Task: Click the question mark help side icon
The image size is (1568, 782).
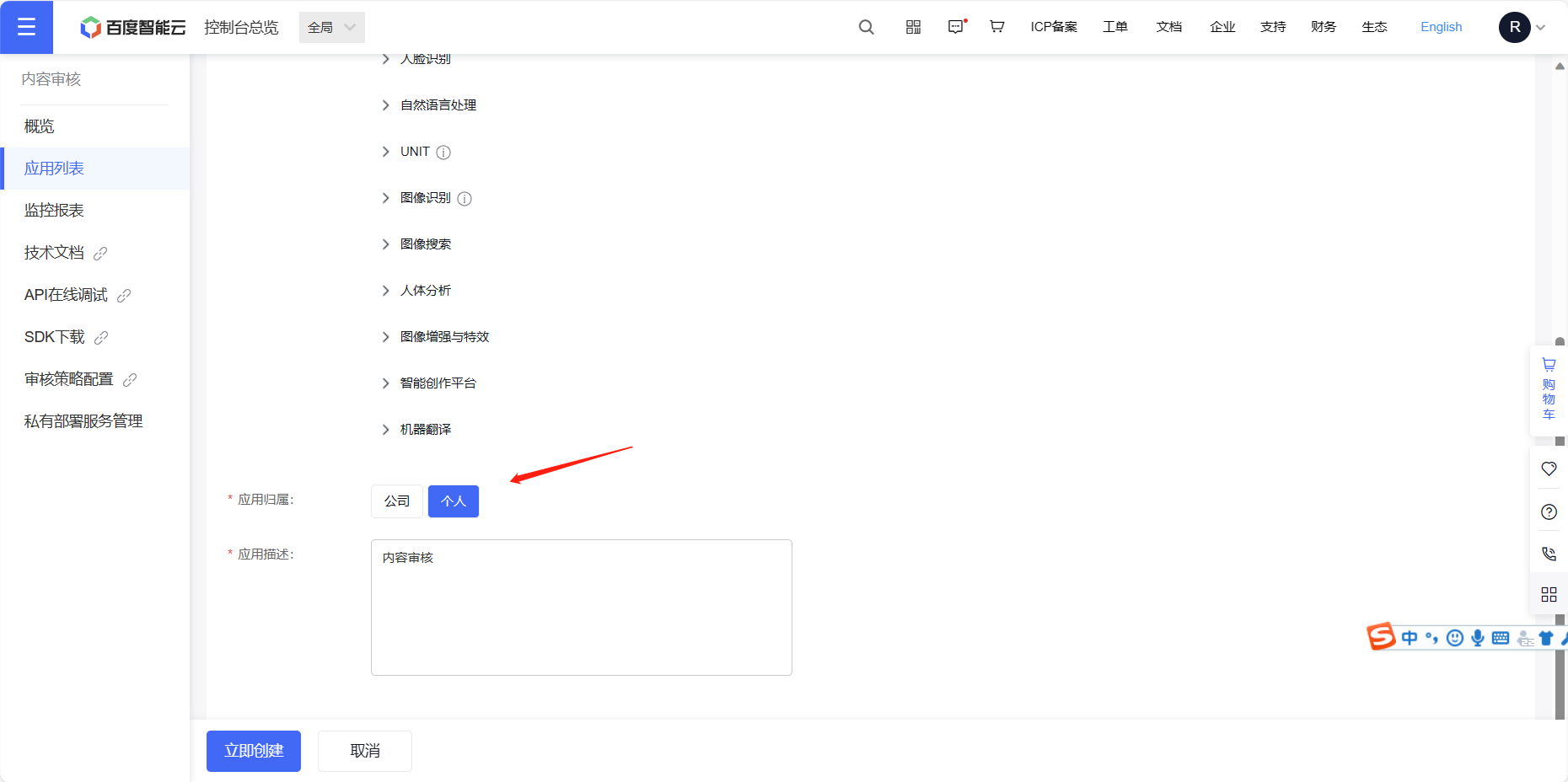Action: tap(1549, 512)
